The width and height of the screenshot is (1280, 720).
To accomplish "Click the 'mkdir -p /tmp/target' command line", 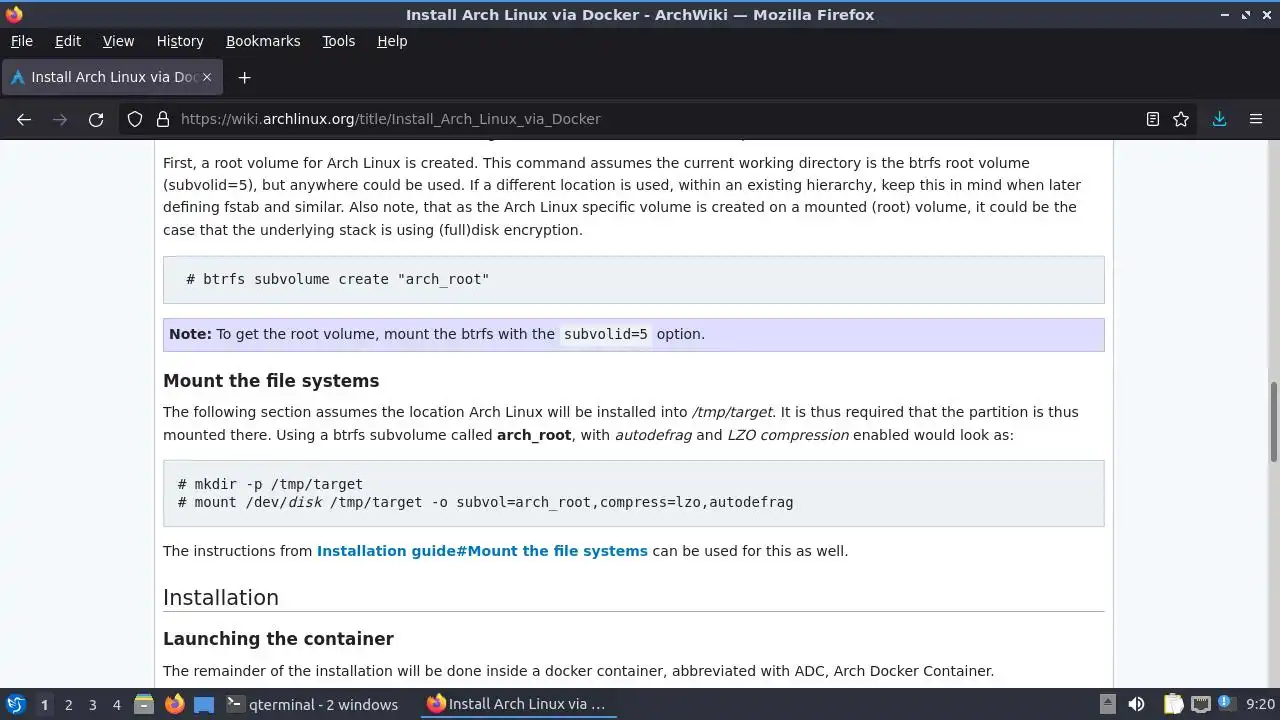I will 270,484.
